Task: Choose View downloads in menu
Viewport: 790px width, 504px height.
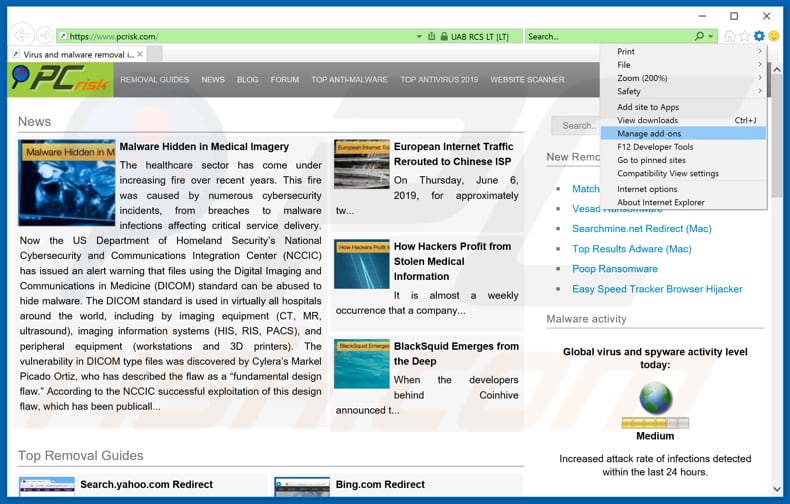Action: [x=683, y=120]
